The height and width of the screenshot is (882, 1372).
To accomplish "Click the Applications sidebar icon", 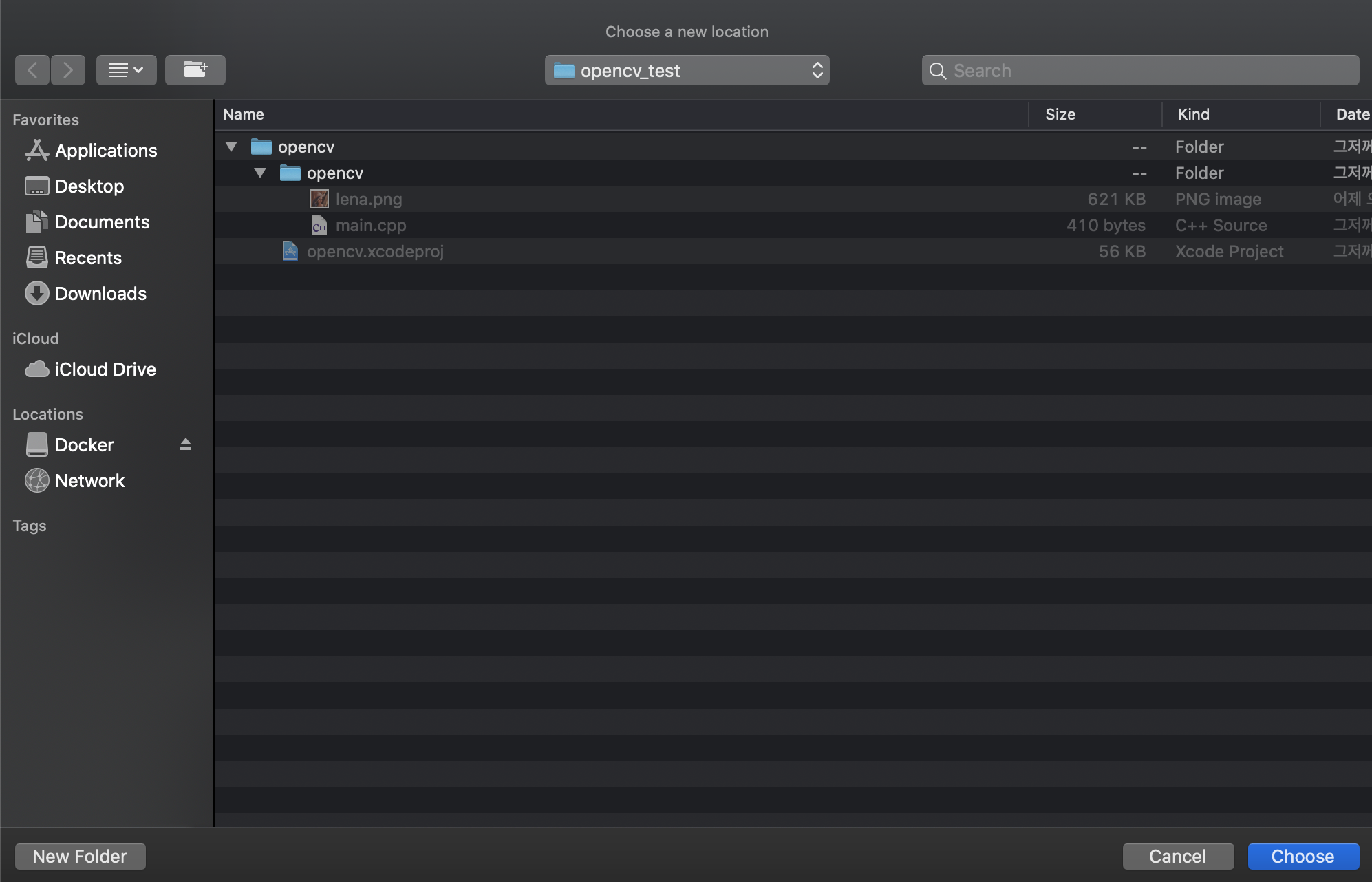I will click(x=36, y=150).
